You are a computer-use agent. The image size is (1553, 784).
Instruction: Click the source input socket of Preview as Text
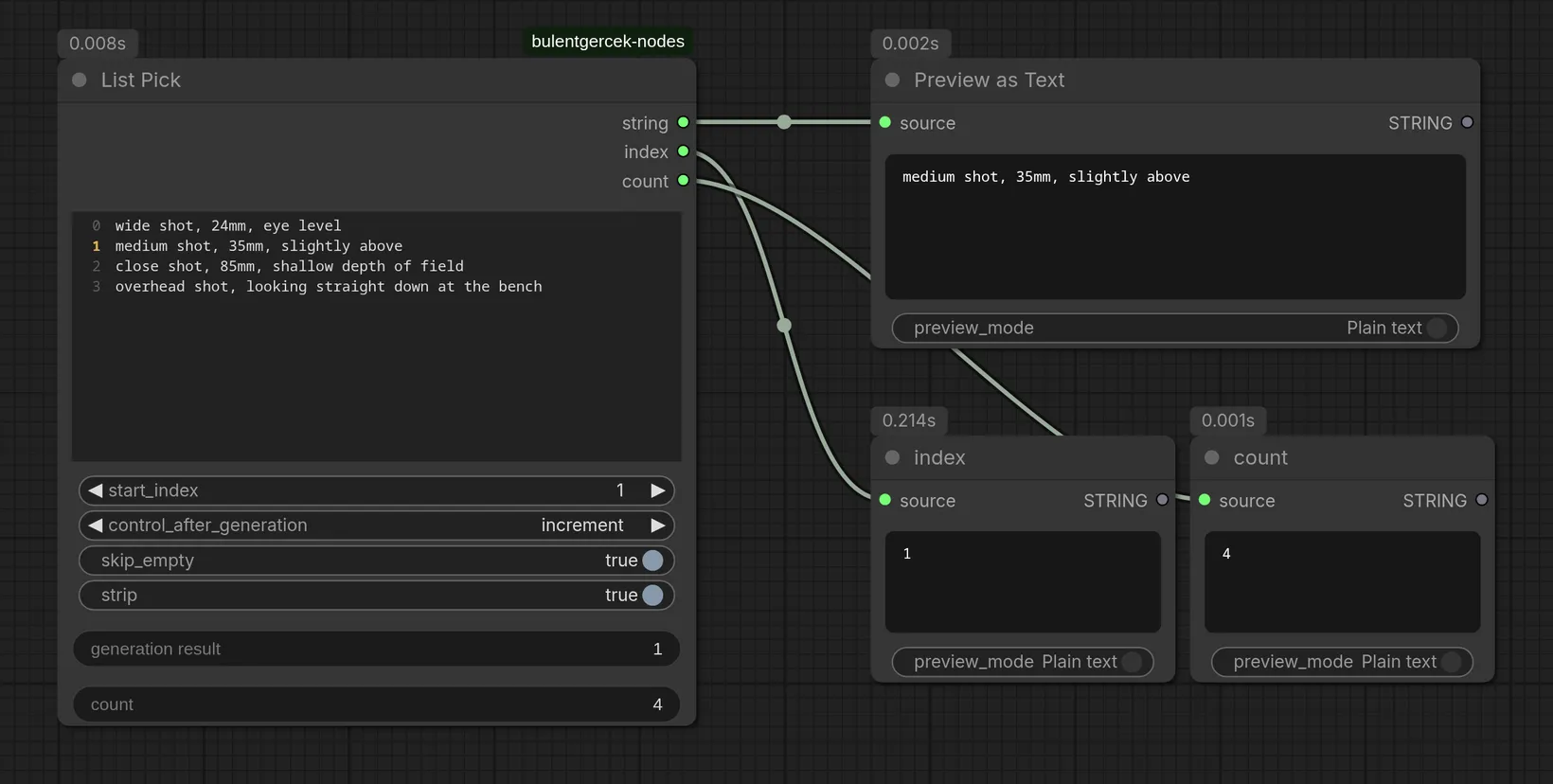(884, 122)
